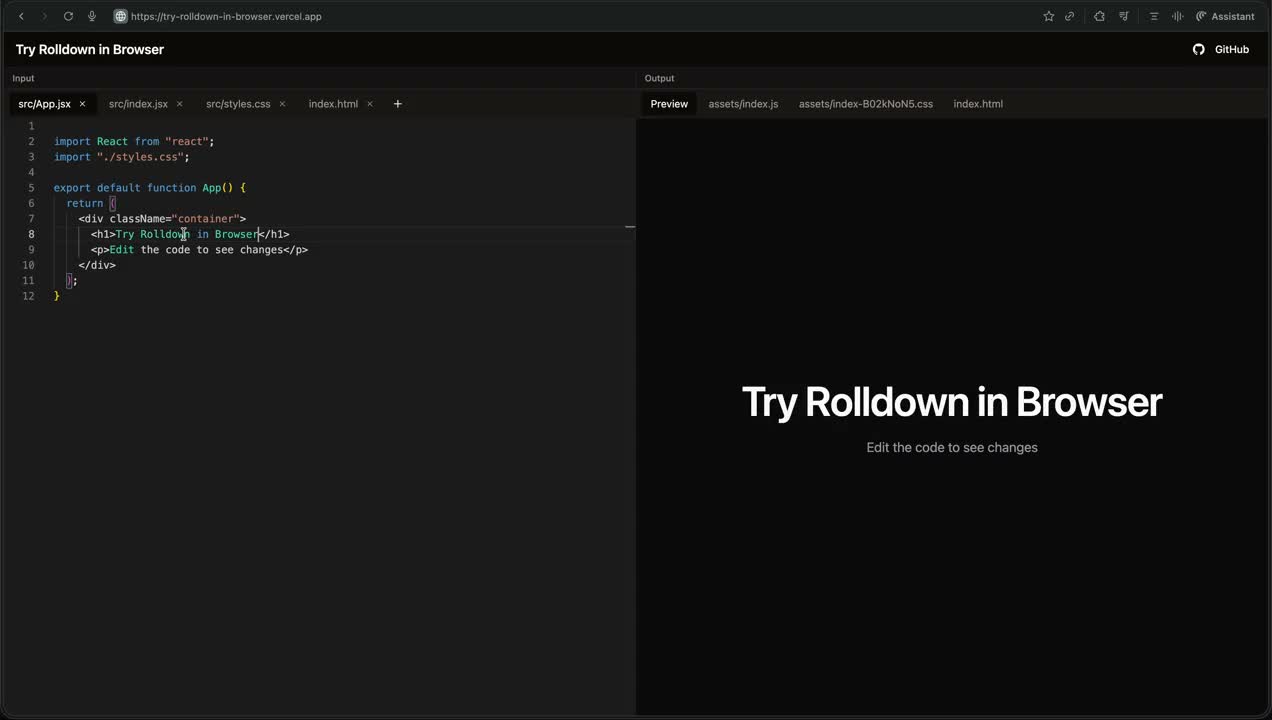Close the src/index.jsx tab
Image resolution: width=1272 pixels, height=720 pixels.
[x=180, y=104]
